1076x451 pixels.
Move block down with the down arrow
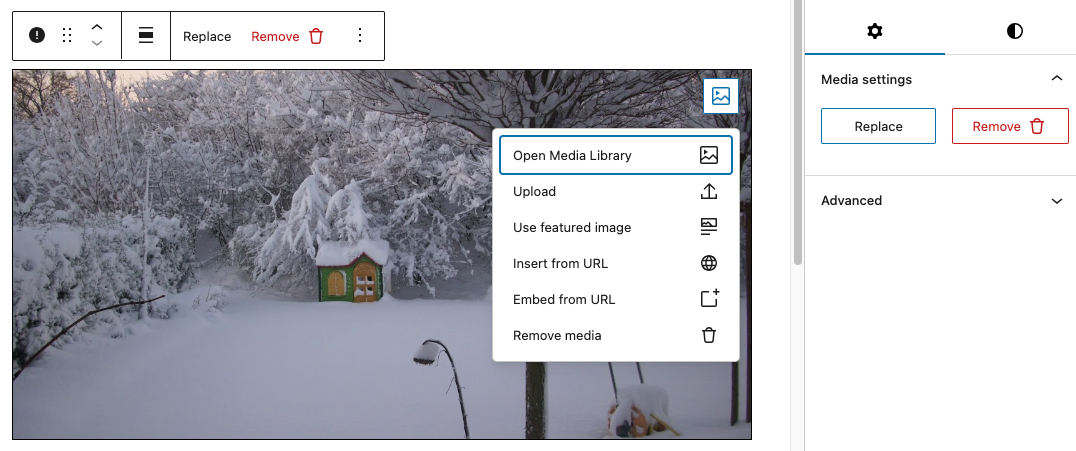[x=97, y=44]
